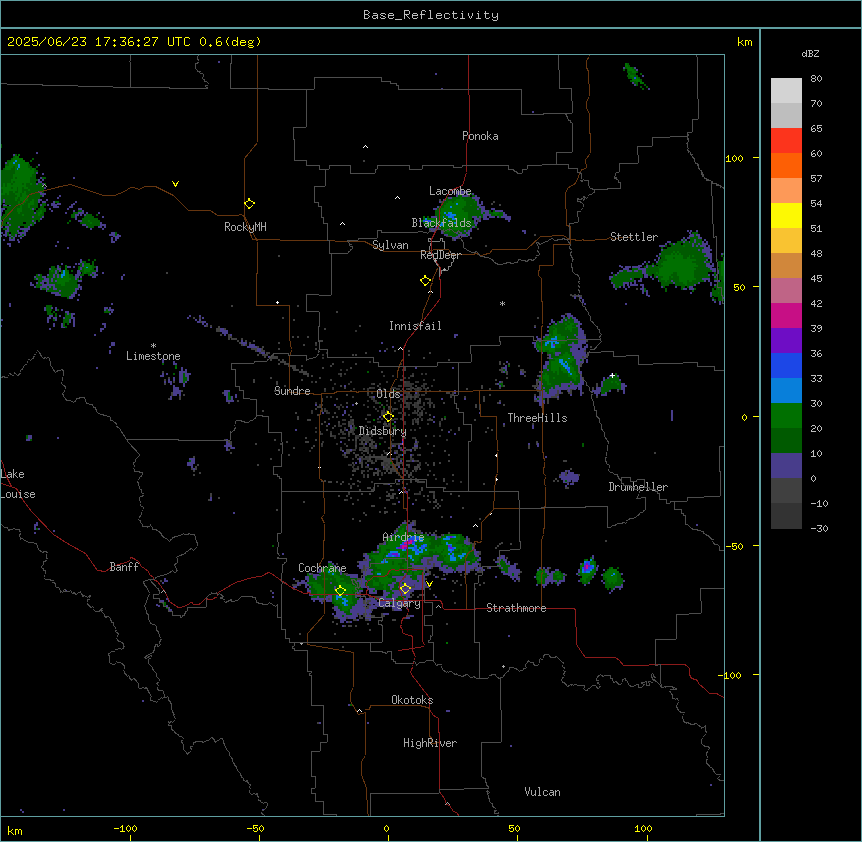The height and width of the screenshot is (842, 862).
Task: Click the Base_Reflectivity title
Action: [x=431, y=15]
